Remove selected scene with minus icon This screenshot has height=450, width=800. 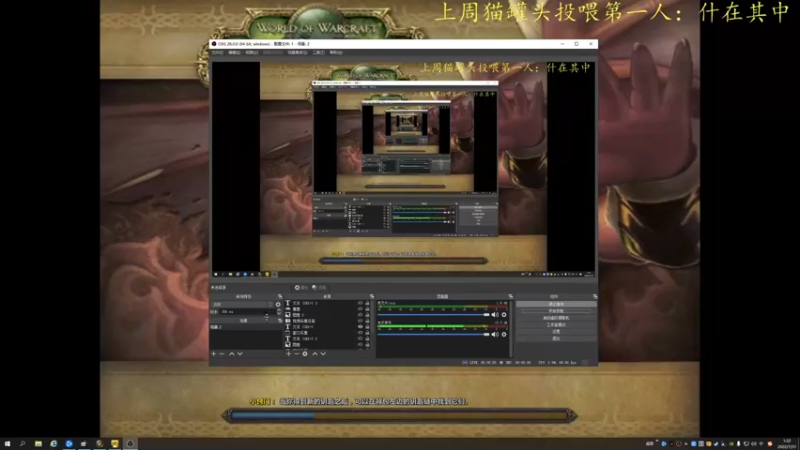click(x=222, y=354)
